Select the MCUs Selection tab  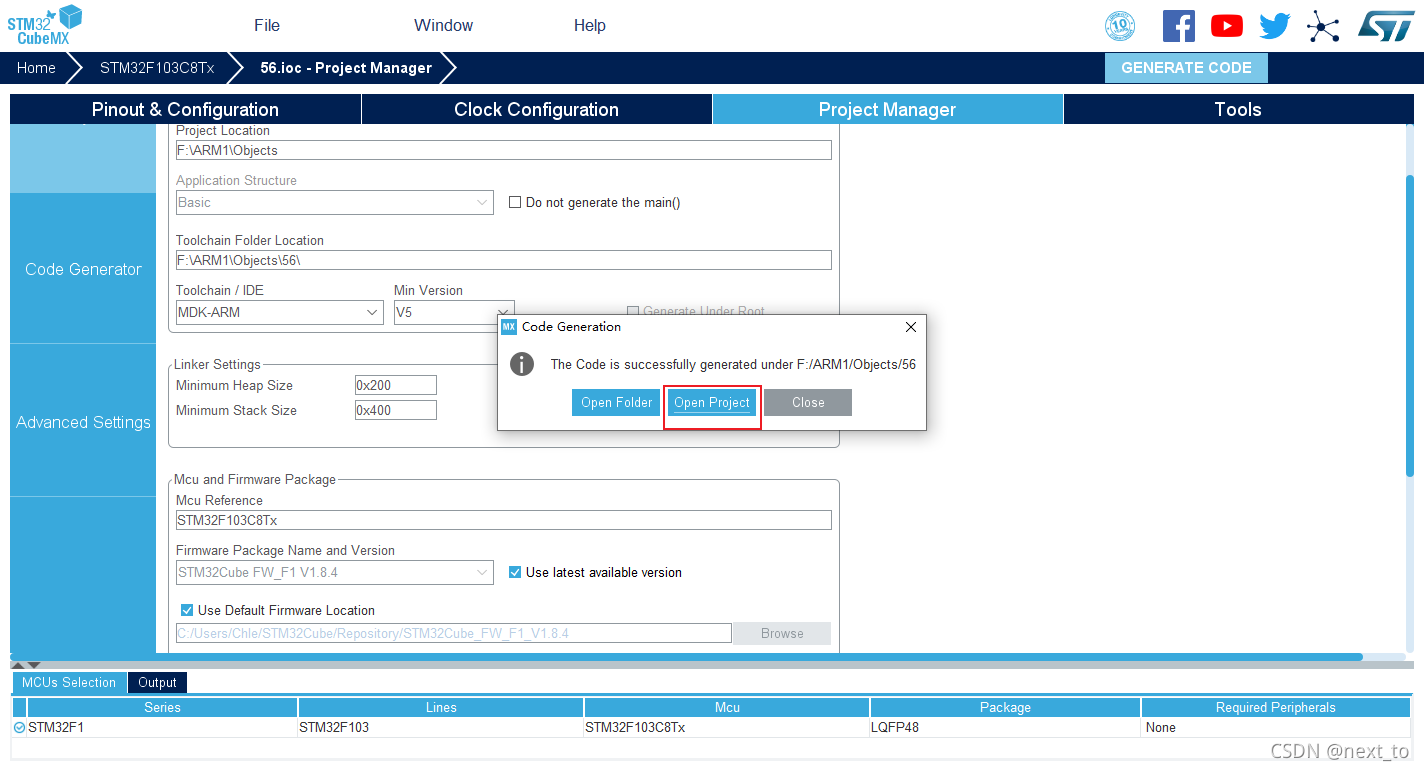coord(69,682)
